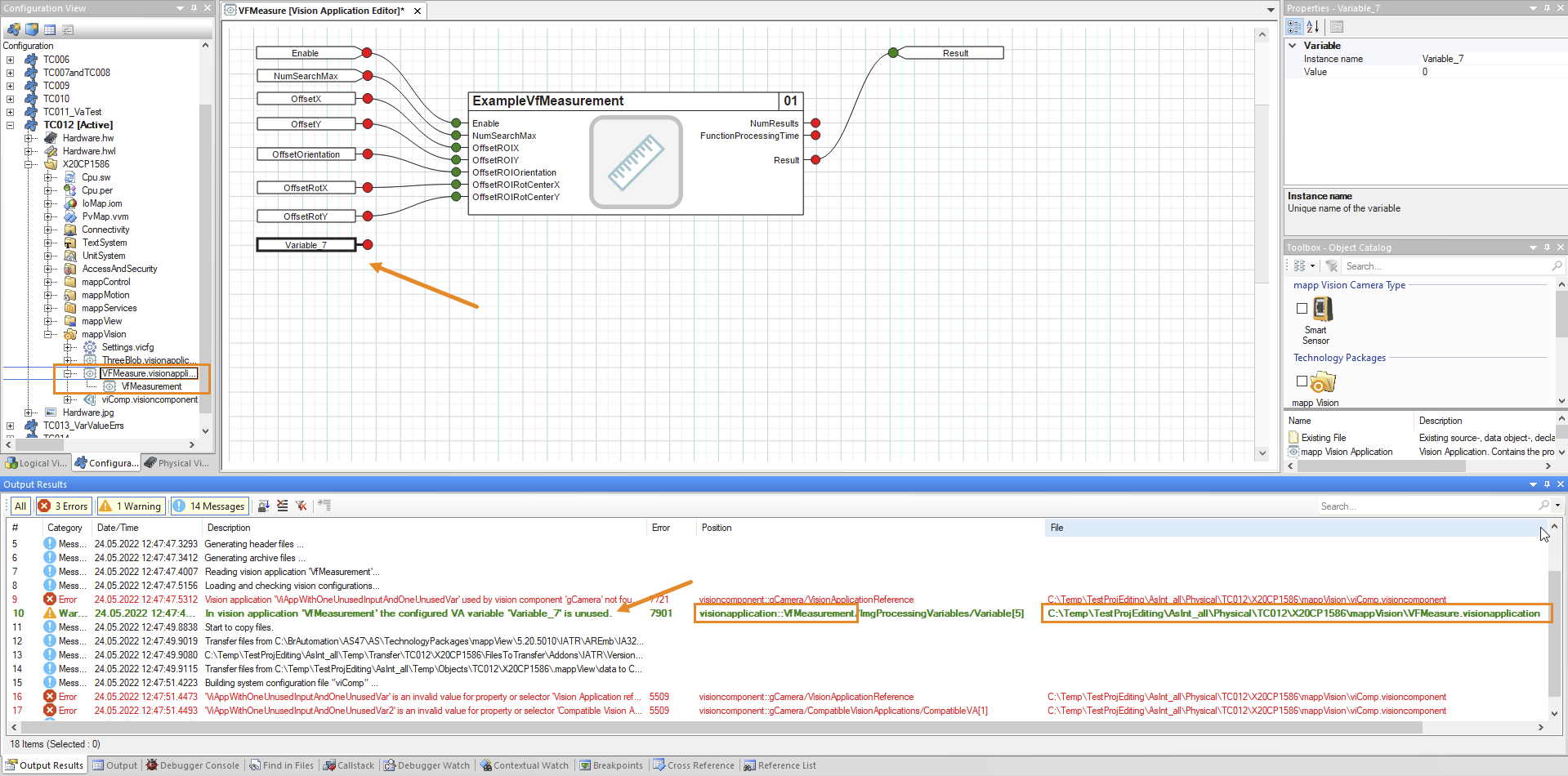Select the Variable_7 block
This screenshot has height=776, width=1568.
(306, 245)
